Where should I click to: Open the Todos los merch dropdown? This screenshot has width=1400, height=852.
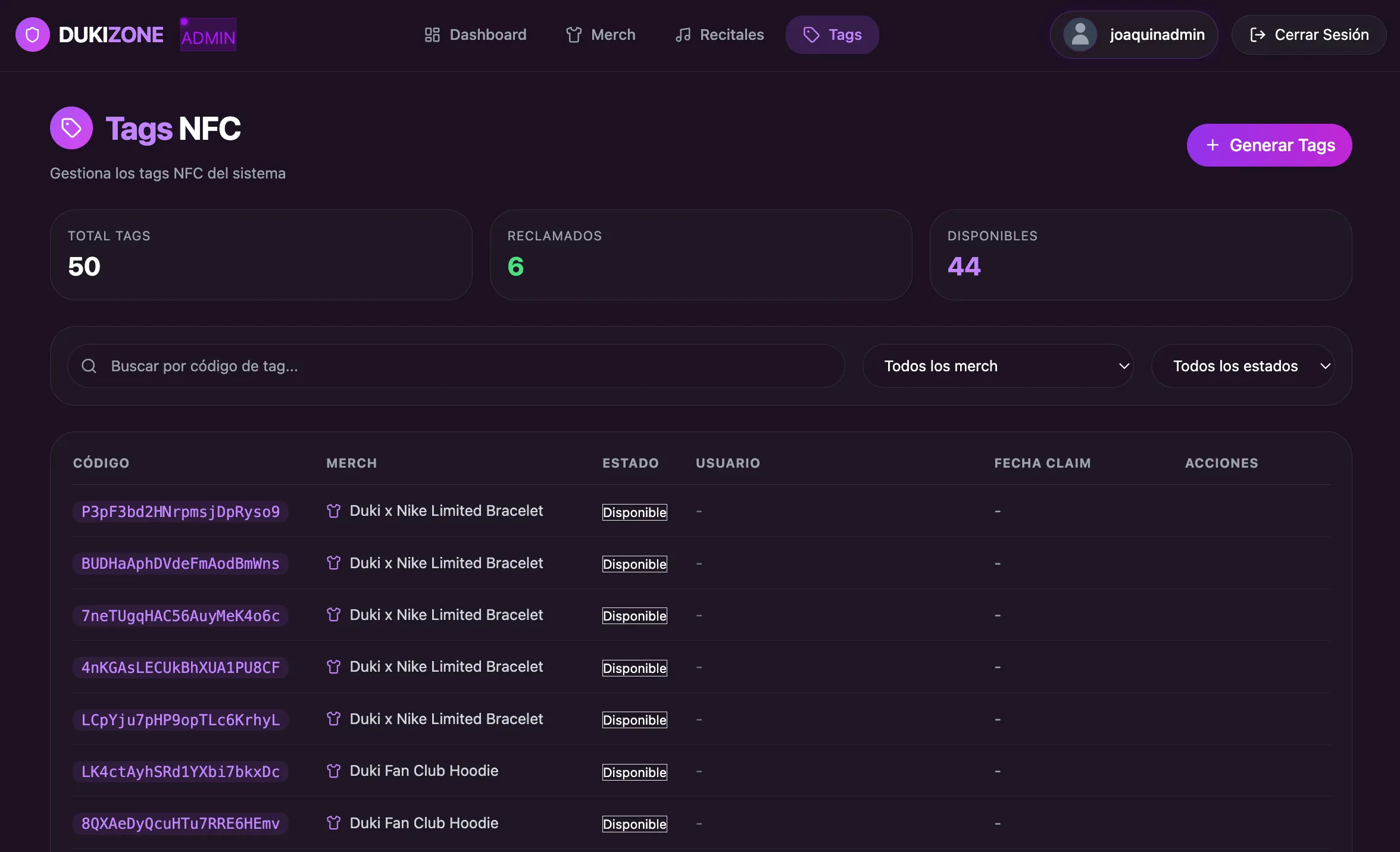tap(998, 366)
